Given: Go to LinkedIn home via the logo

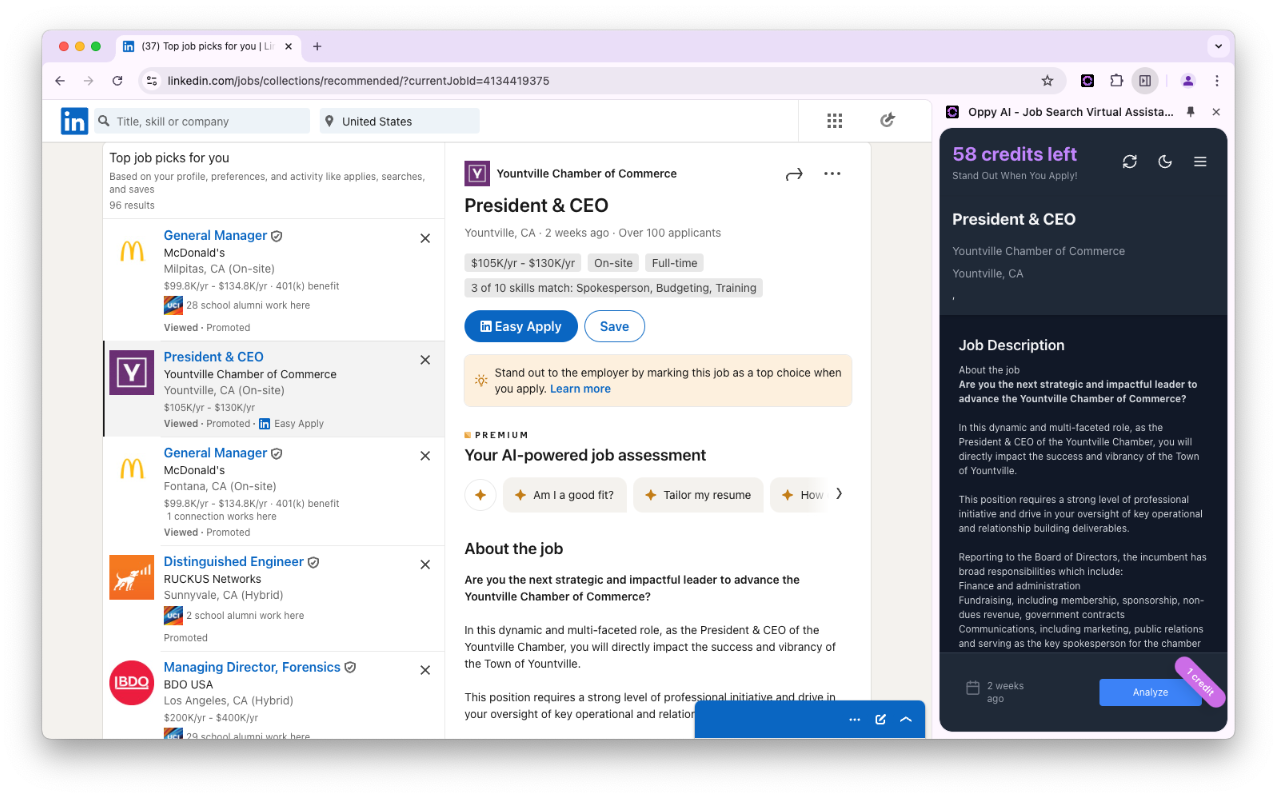Looking at the screenshot, I should pyautogui.click(x=74, y=121).
